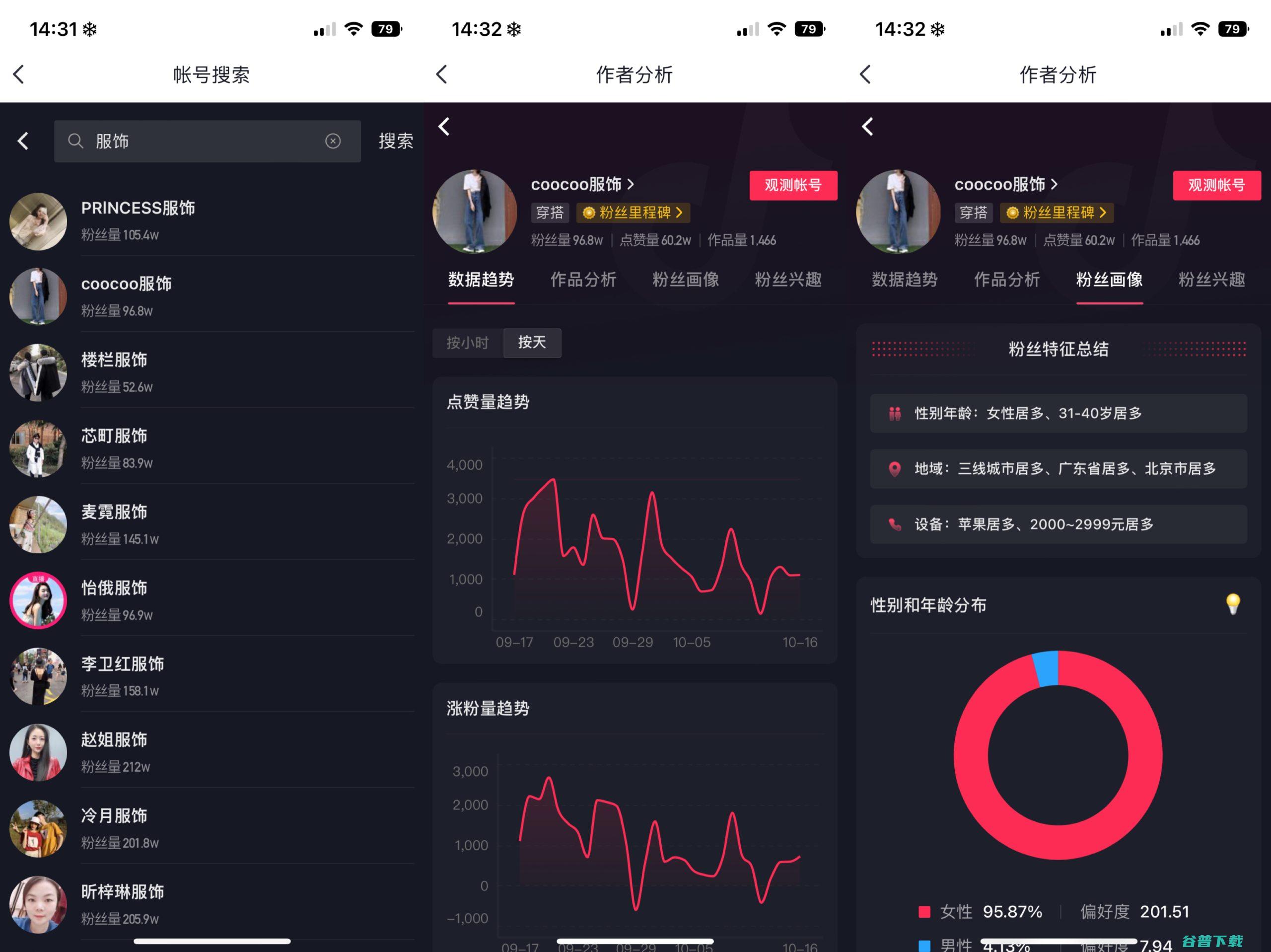Switch to the 作品分析 tab in the 数据趋势 panel
The width and height of the screenshot is (1271, 952).
click(583, 280)
